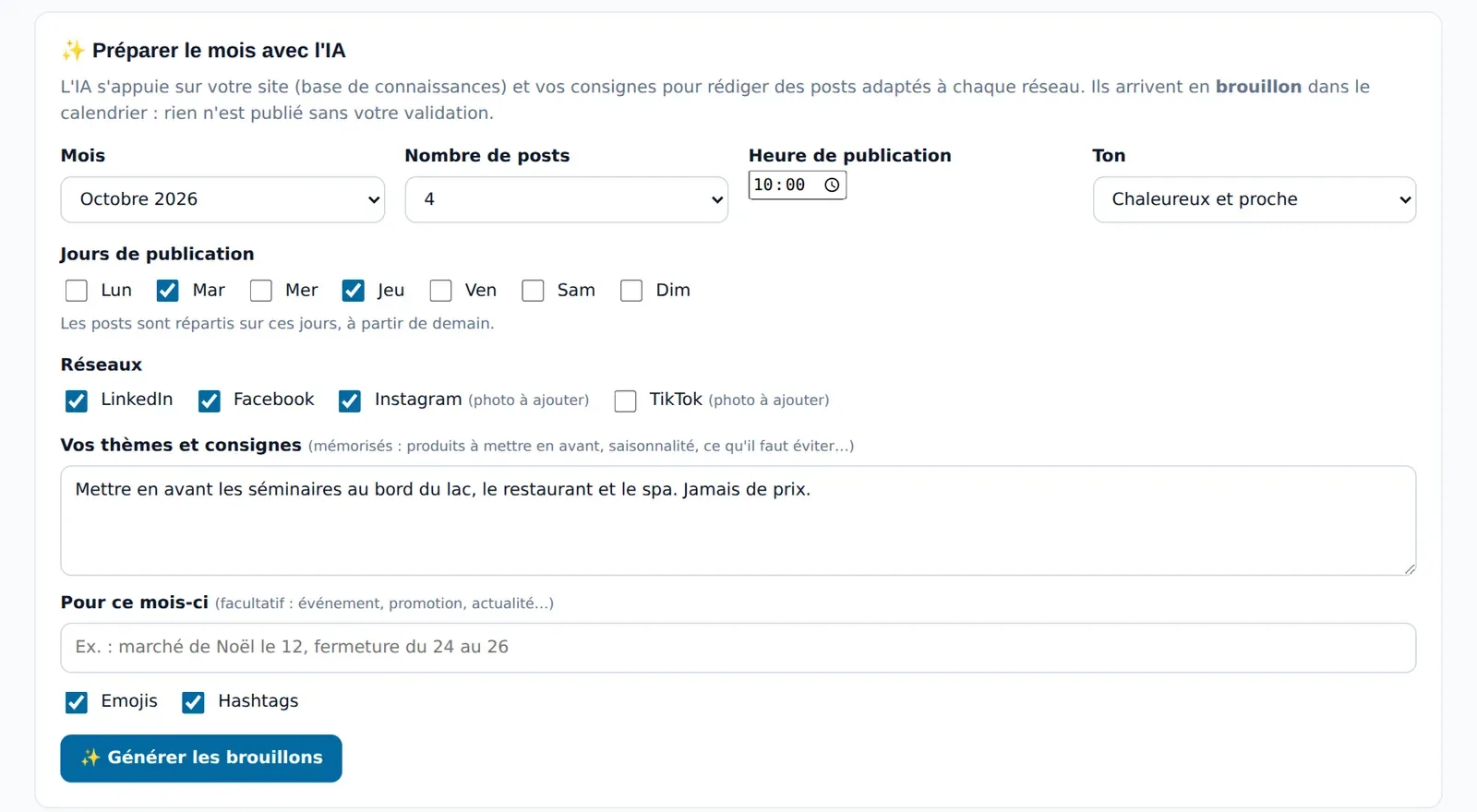
Task: Turn off the Hashtags checkbox
Action: (193, 702)
